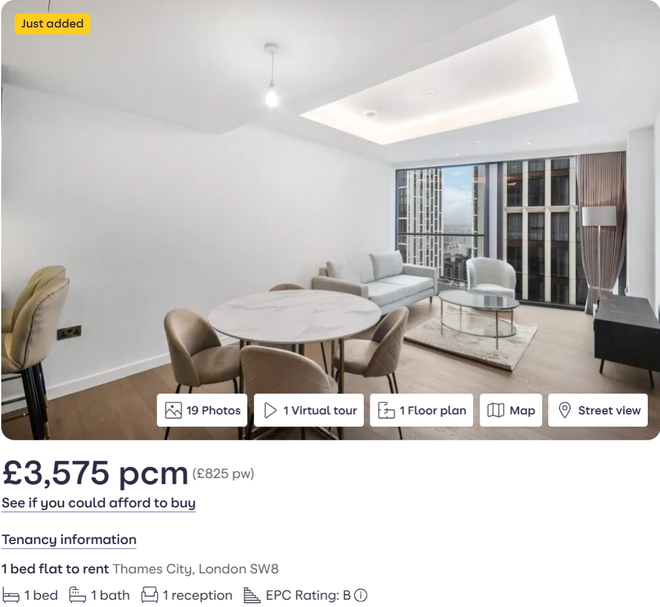Click the virtual tour play icon

[270, 410]
